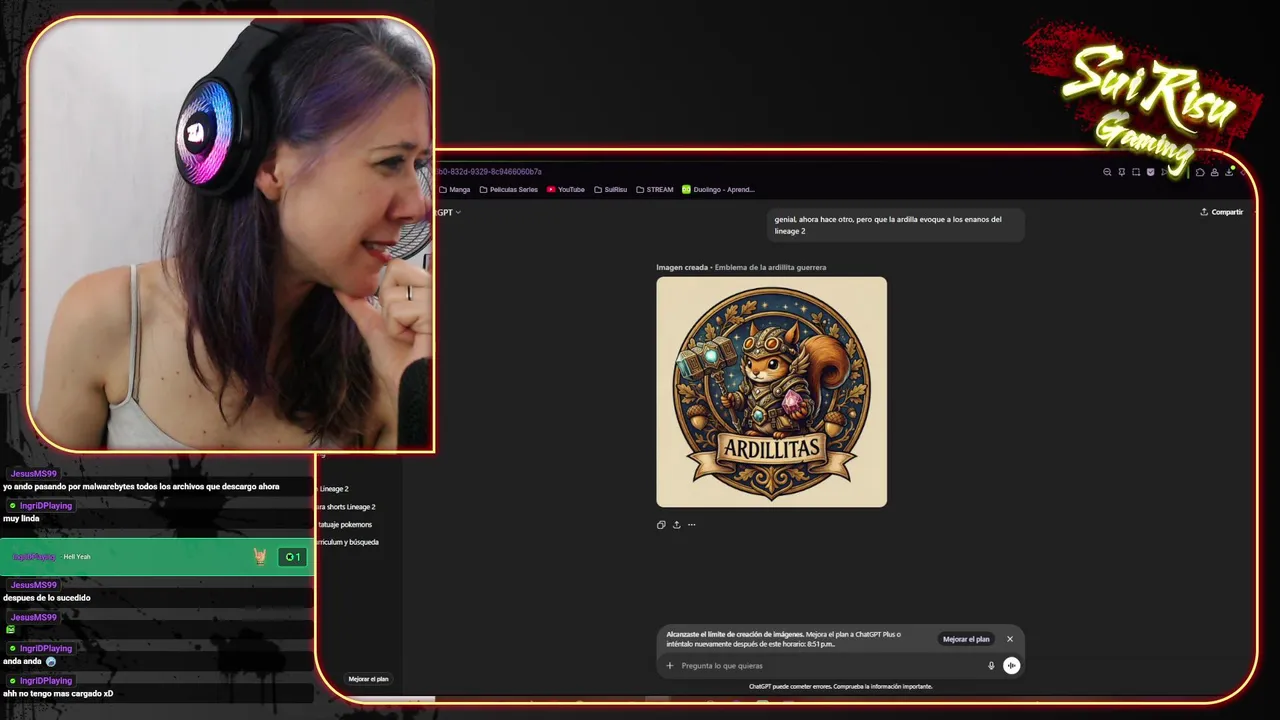Click the reaction counter showing 1
The image size is (1280, 720).
[x=292, y=557]
